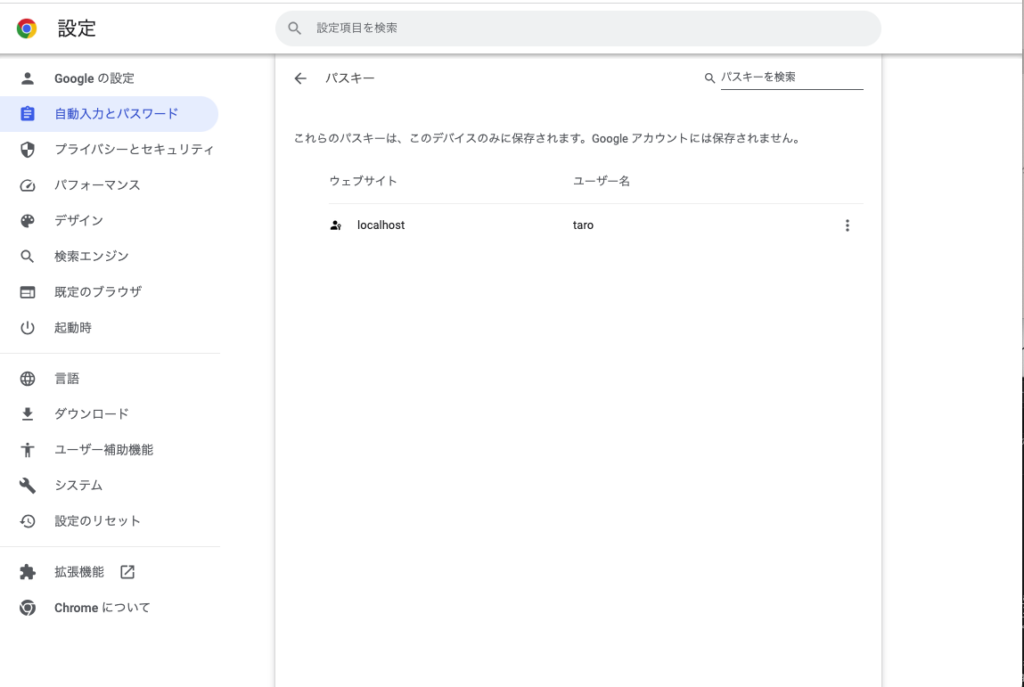Click the person icon for Google の設定
This screenshot has width=1024, height=687.
click(27, 78)
